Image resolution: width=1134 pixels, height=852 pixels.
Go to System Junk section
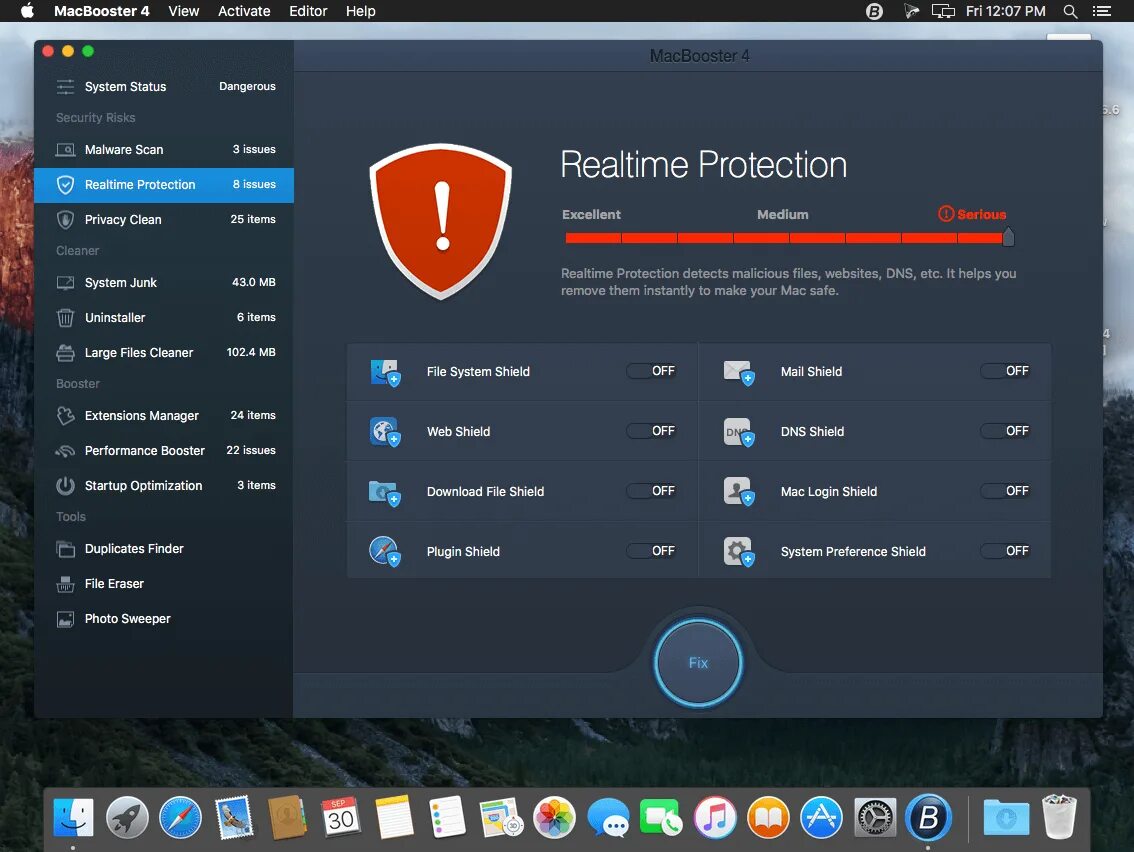(x=164, y=283)
